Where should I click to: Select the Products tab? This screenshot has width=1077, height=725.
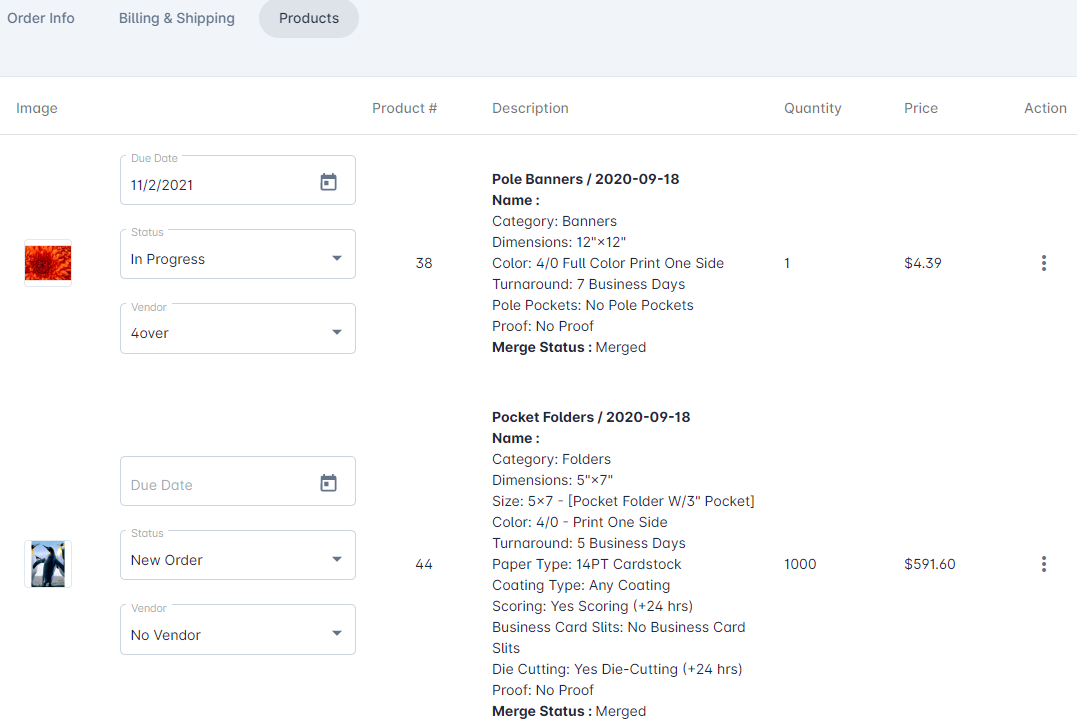pyautogui.click(x=309, y=19)
